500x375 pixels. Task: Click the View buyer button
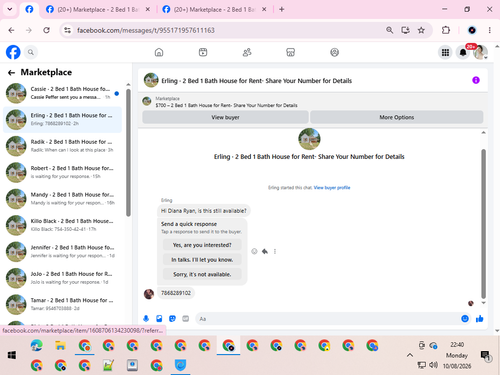click(x=225, y=117)
